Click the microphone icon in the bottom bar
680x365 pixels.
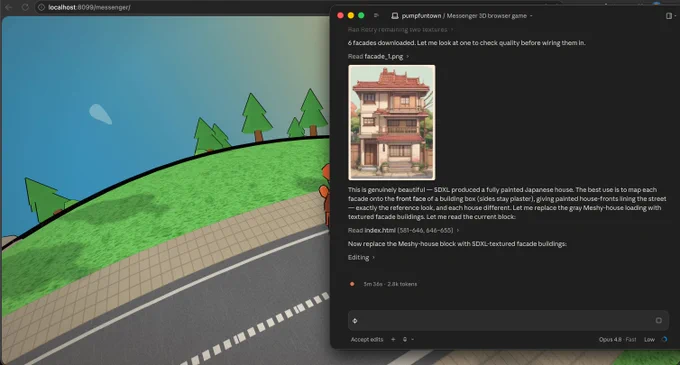[405, 339]
